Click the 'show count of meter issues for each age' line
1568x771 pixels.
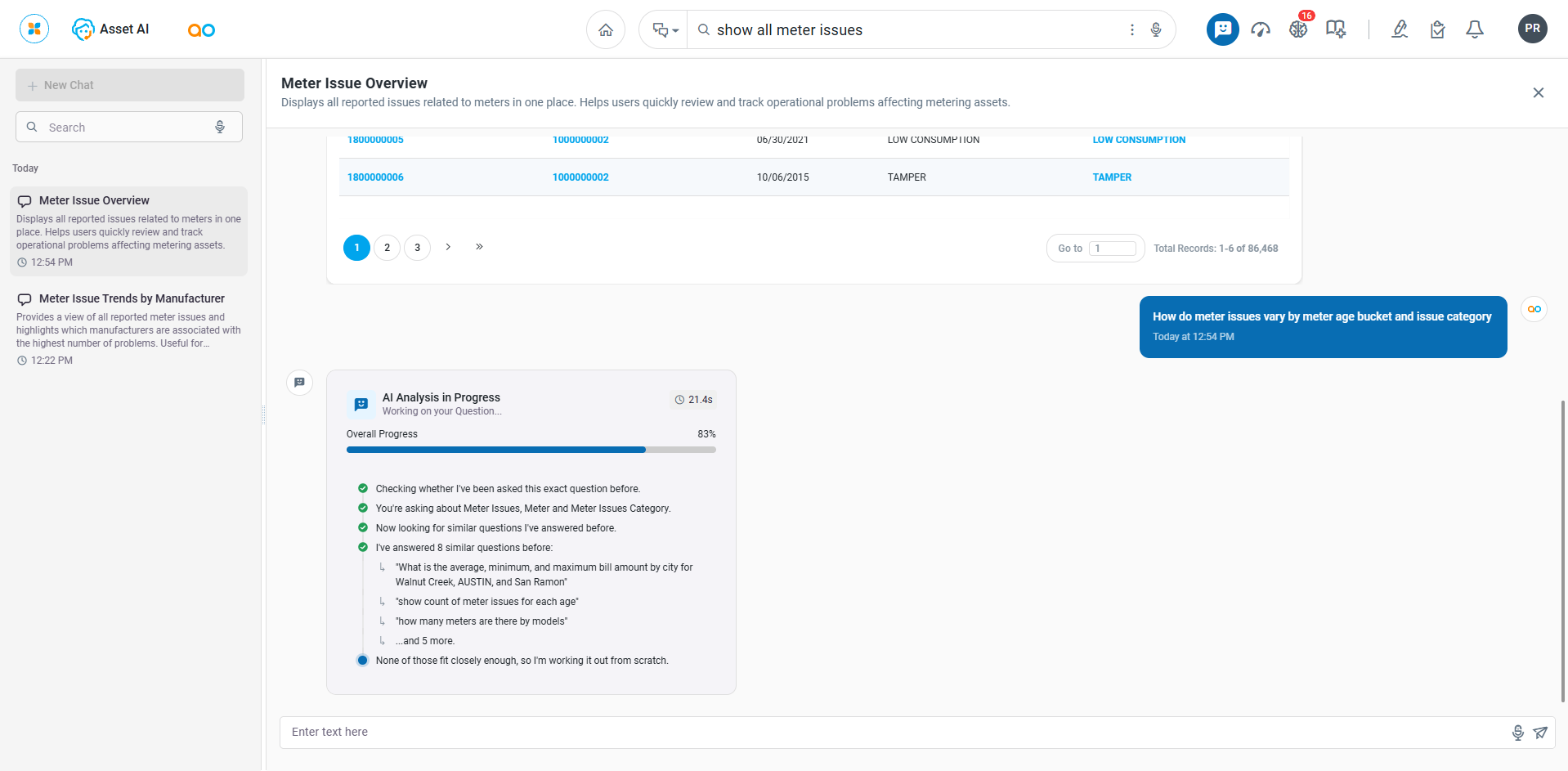[487, 602]
